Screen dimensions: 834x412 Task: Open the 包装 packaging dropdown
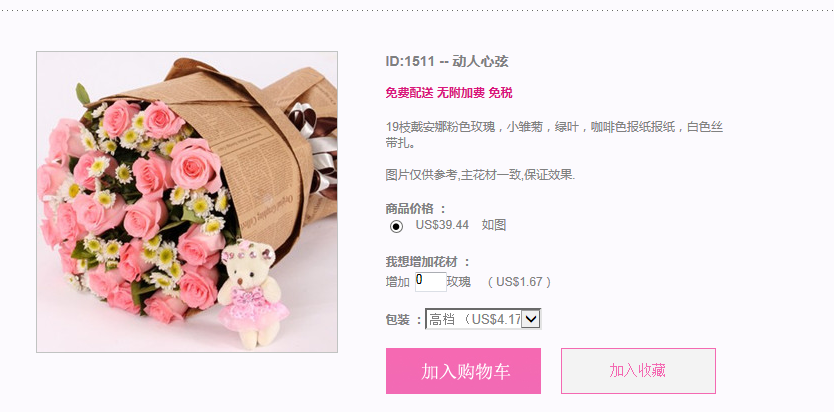click(x=483, y=319)
